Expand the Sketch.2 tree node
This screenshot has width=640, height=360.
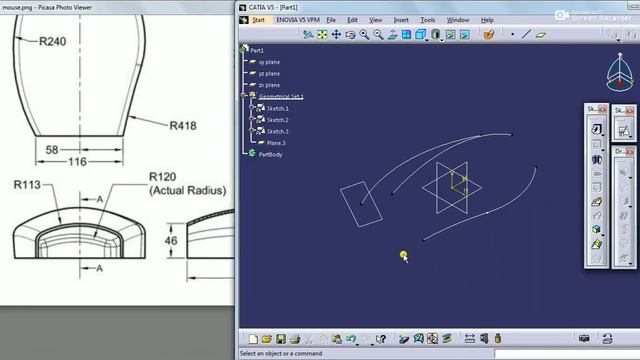coord(252,119)
